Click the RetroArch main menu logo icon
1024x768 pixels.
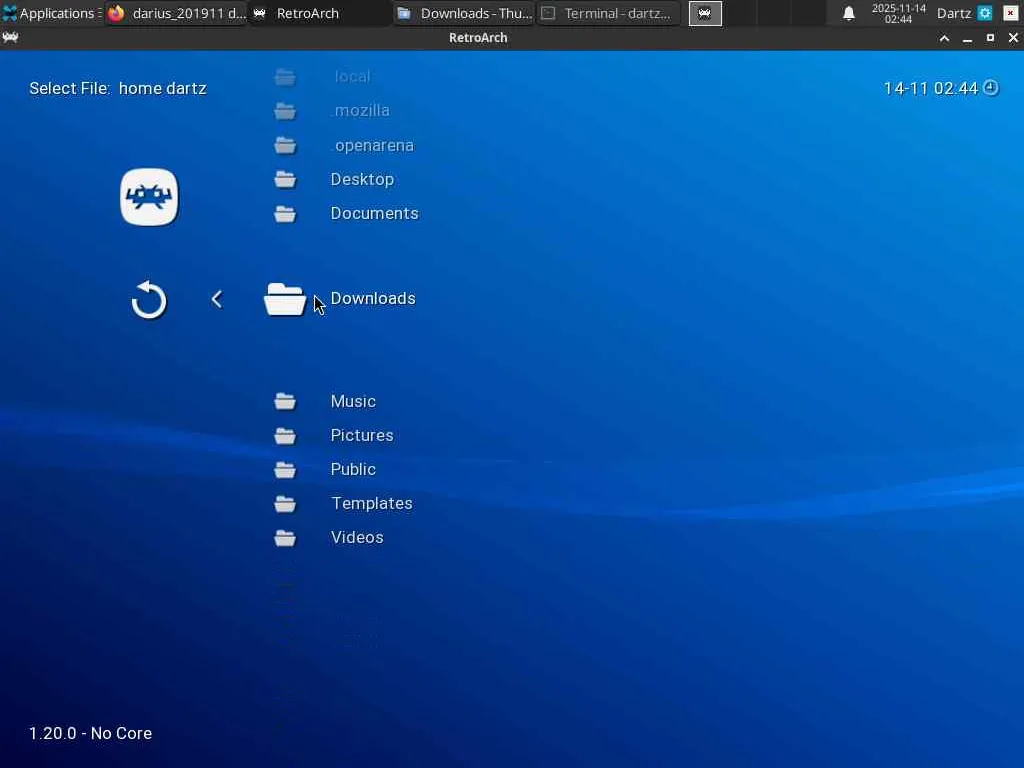149,197
